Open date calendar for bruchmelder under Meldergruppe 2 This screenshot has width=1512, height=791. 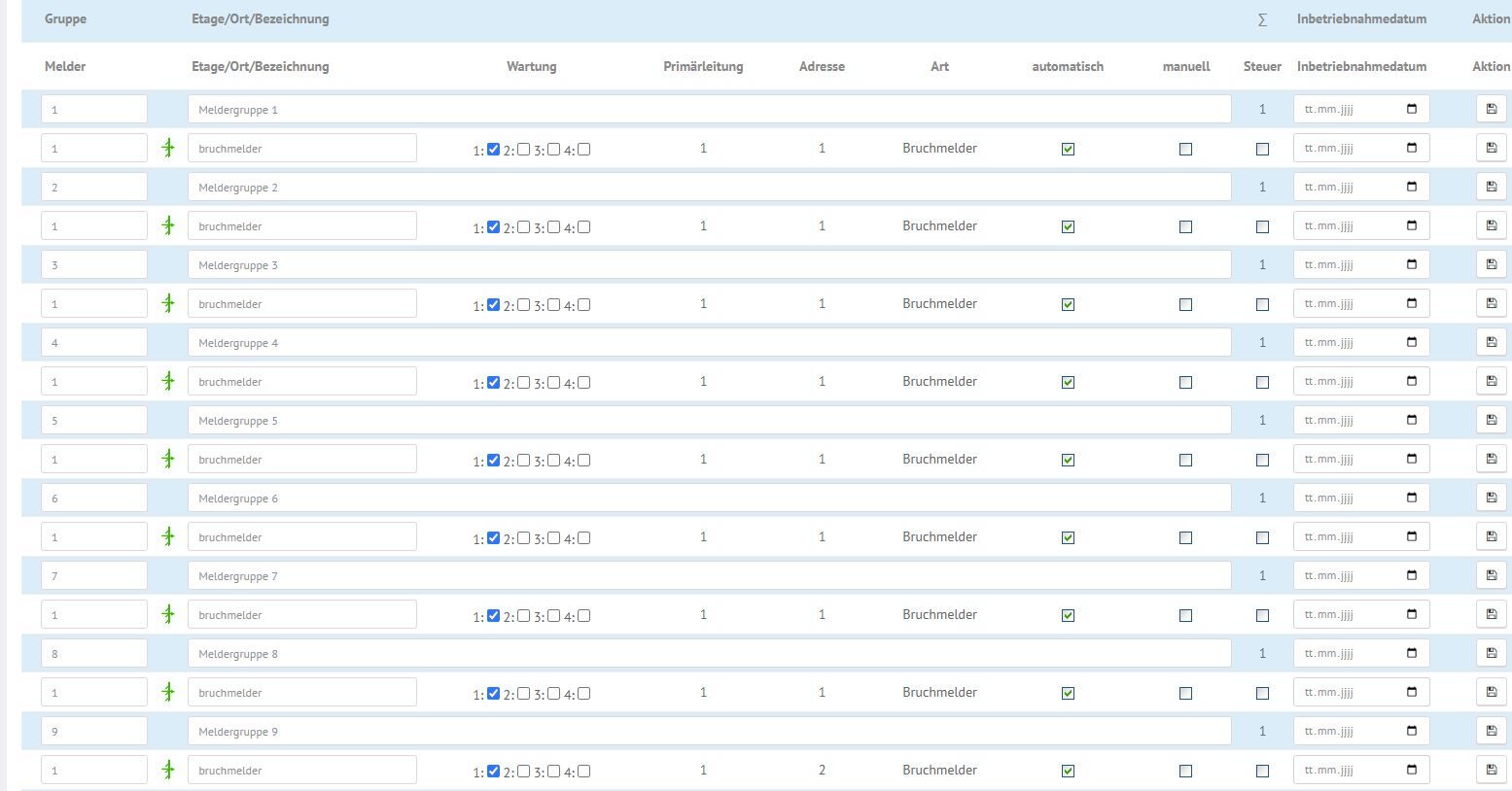coord(1412,225)
